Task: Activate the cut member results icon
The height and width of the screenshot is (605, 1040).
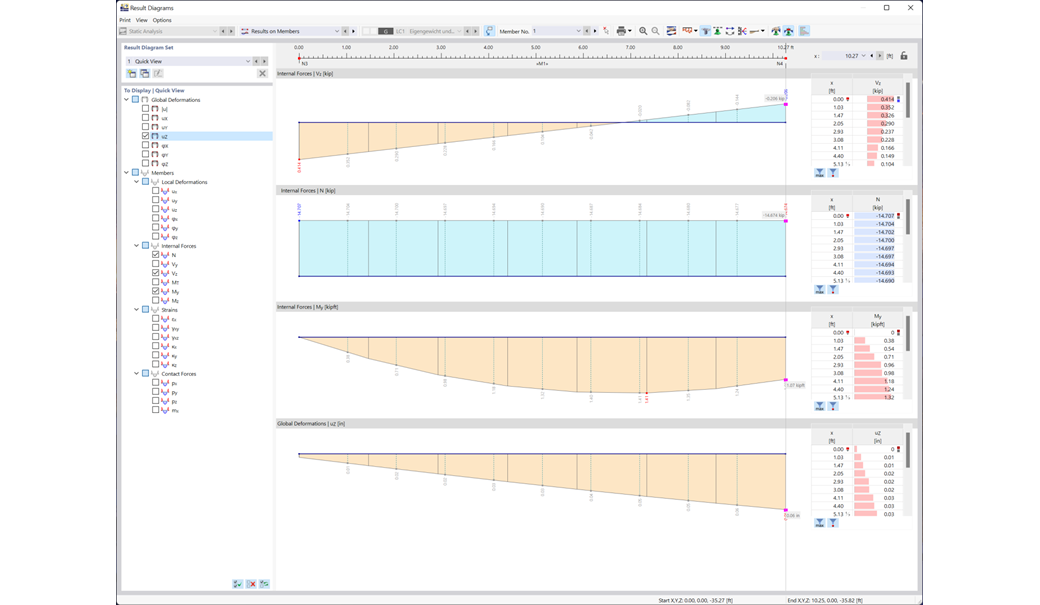Action: (x=744, y=31)
